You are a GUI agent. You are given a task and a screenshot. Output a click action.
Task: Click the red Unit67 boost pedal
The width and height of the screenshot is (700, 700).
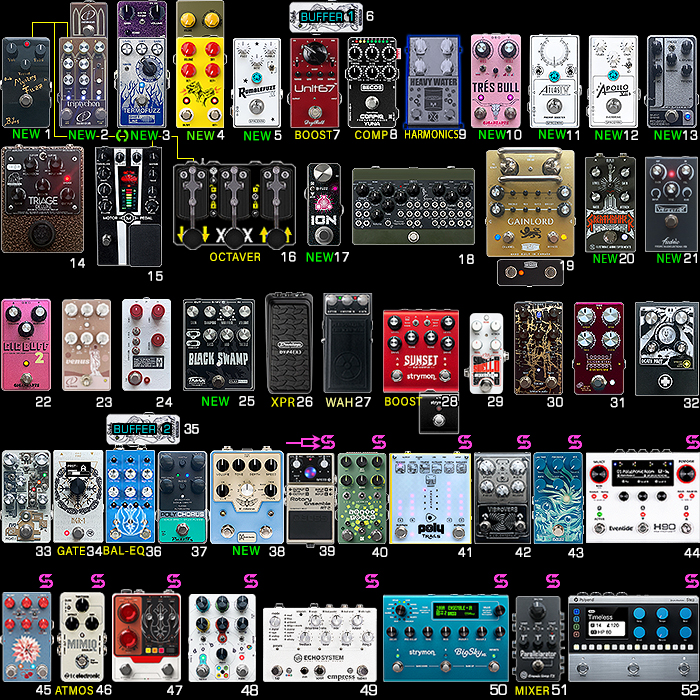[x=314, y=83]
